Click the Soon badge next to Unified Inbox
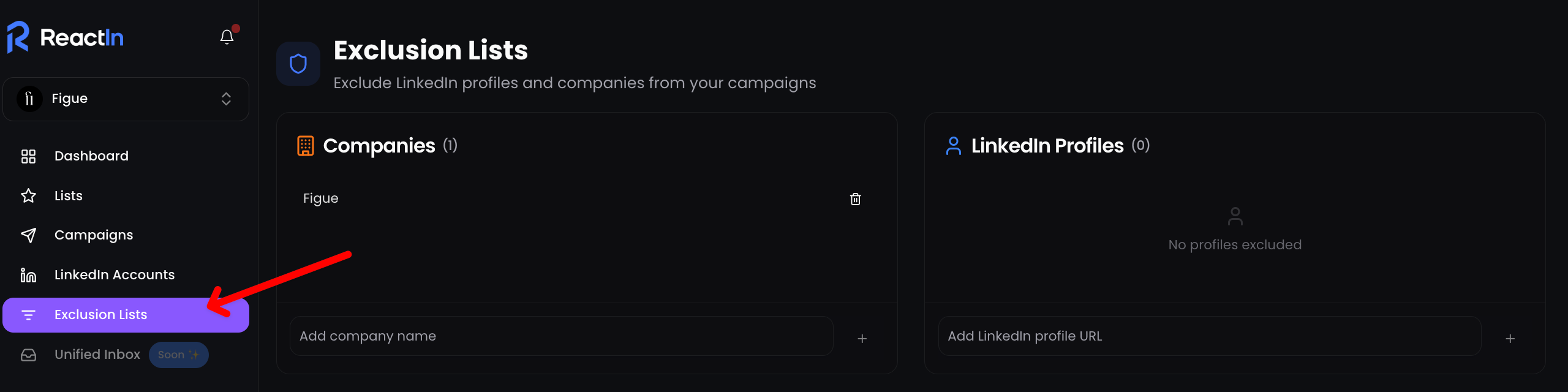Viewport: 1568px width, 392px height. [178, 355]
